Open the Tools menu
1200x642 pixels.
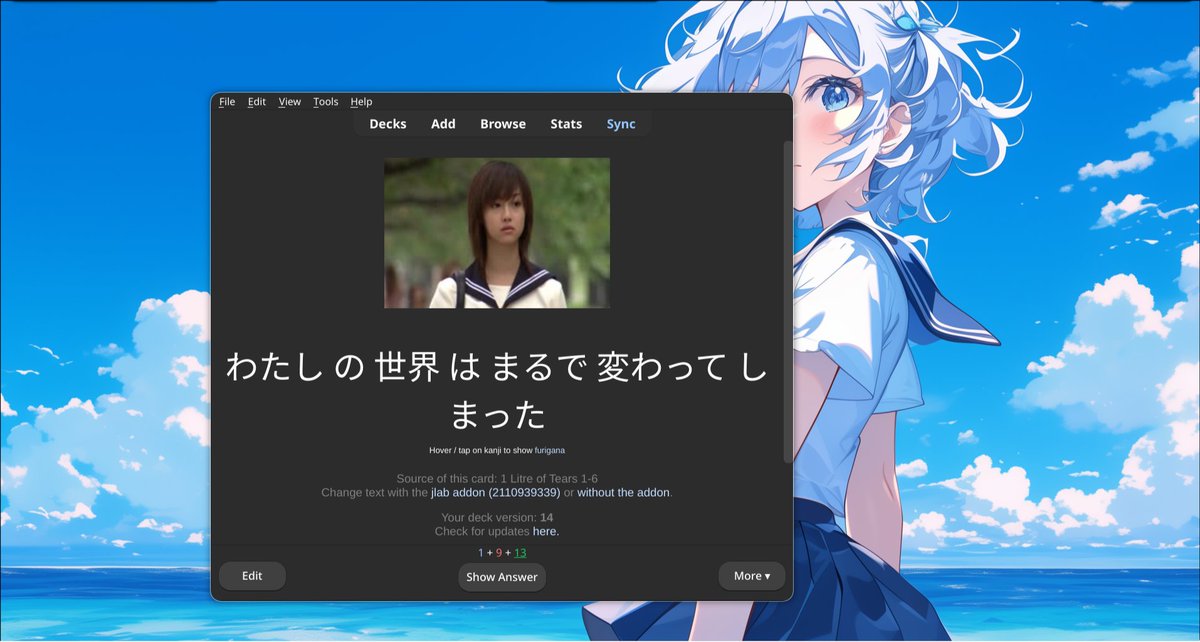[326, 102]
